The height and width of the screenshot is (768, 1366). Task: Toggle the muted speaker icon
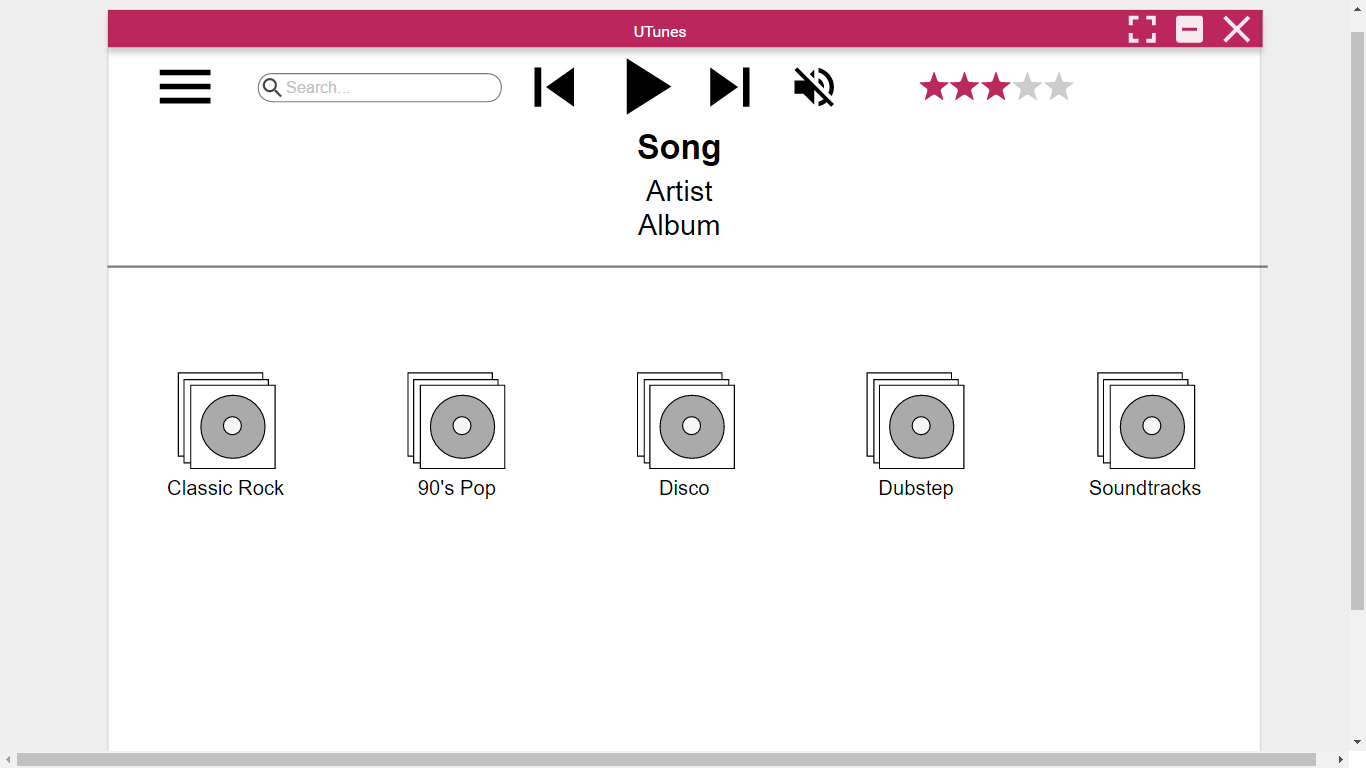(814, 87)
